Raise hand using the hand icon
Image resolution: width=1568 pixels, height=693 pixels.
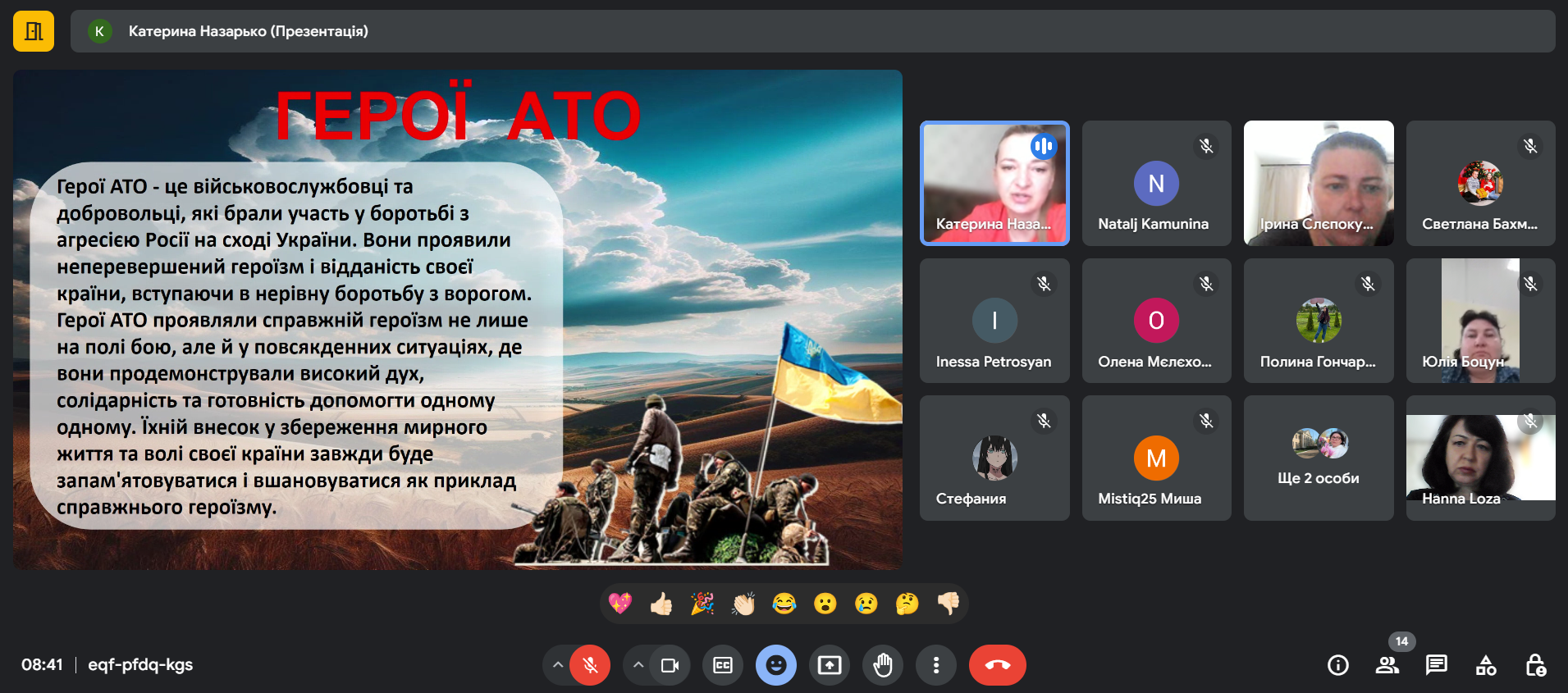[883, 665]
